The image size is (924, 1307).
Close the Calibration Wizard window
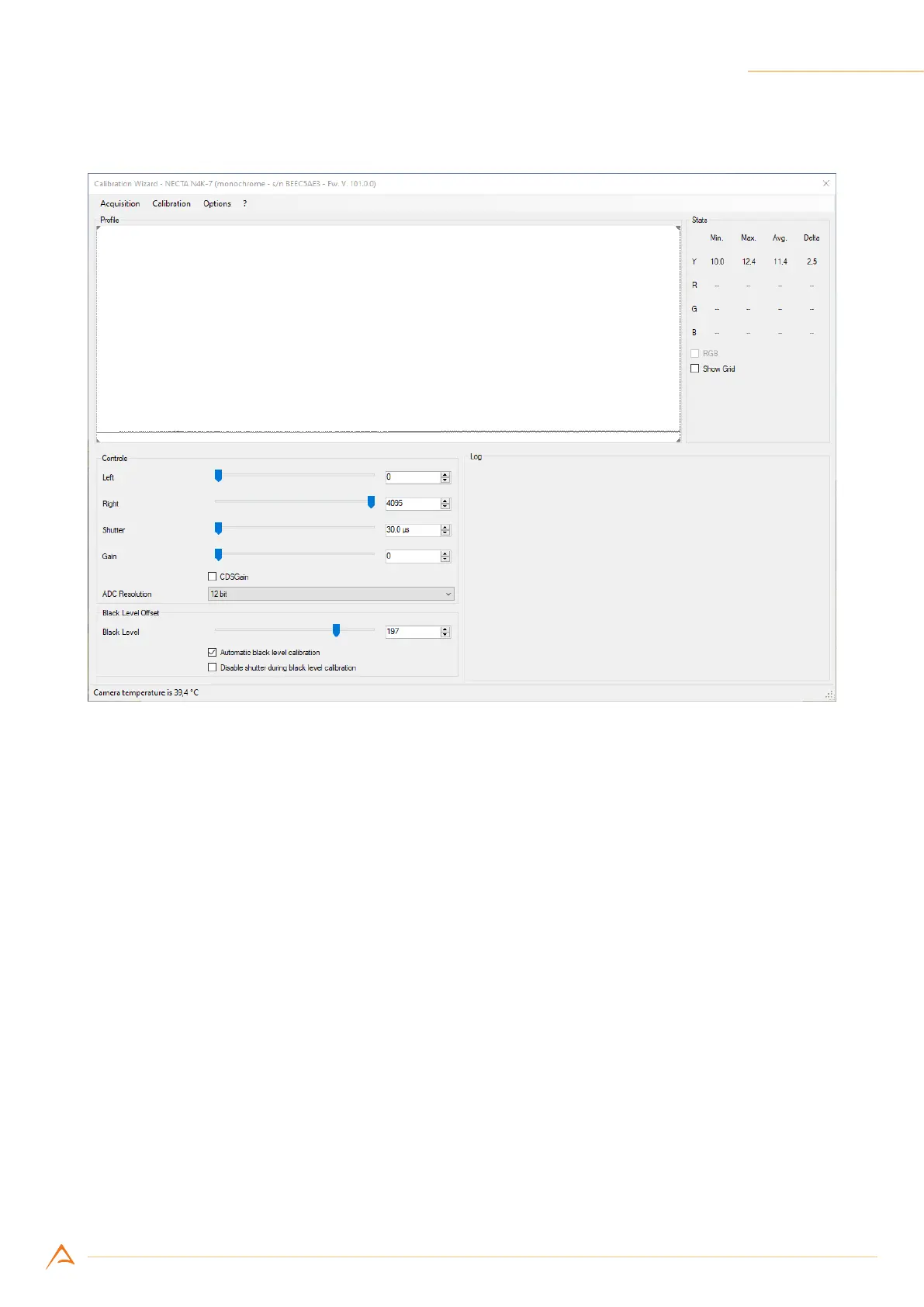[x=826, y=184]
